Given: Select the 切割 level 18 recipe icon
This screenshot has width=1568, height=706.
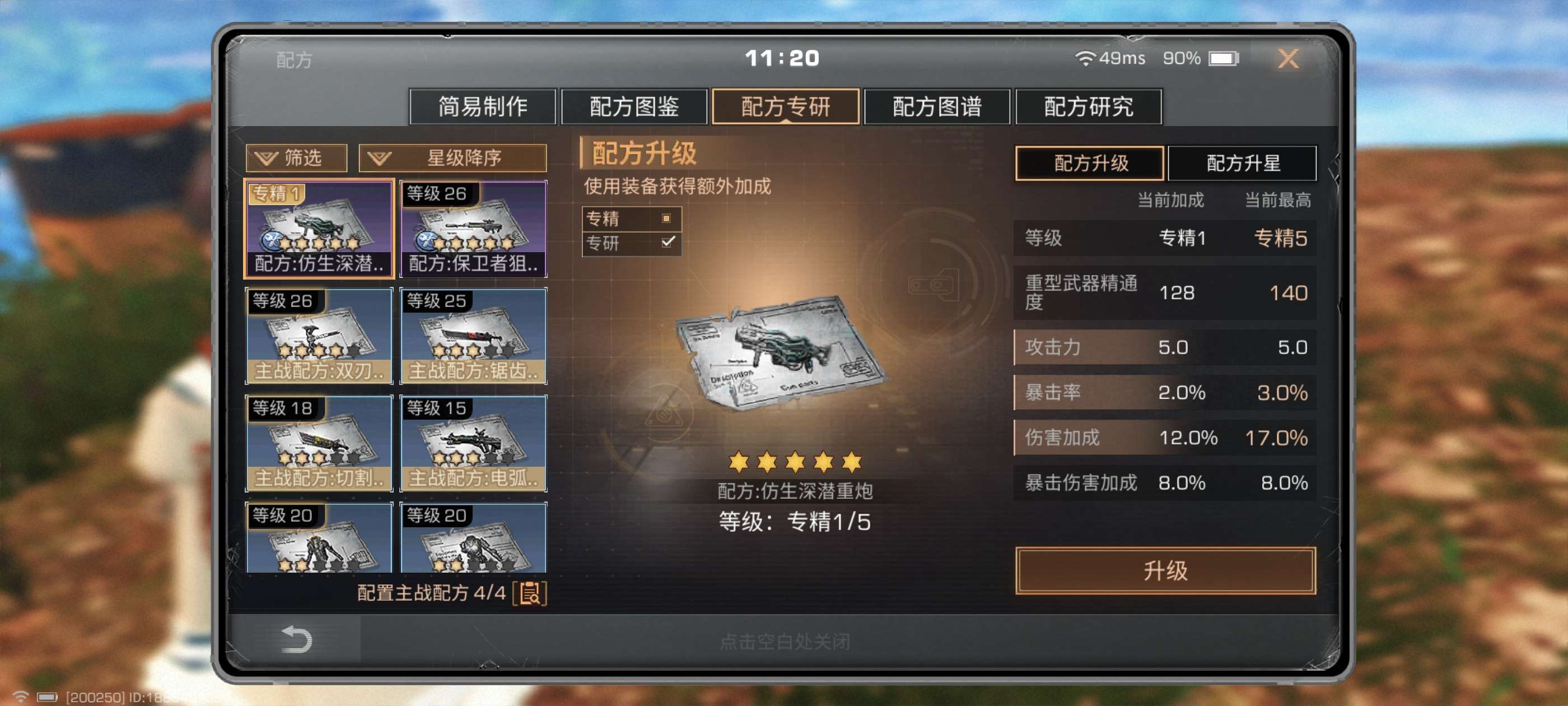Looking at the screenshot, I should [x=319, y=443].
